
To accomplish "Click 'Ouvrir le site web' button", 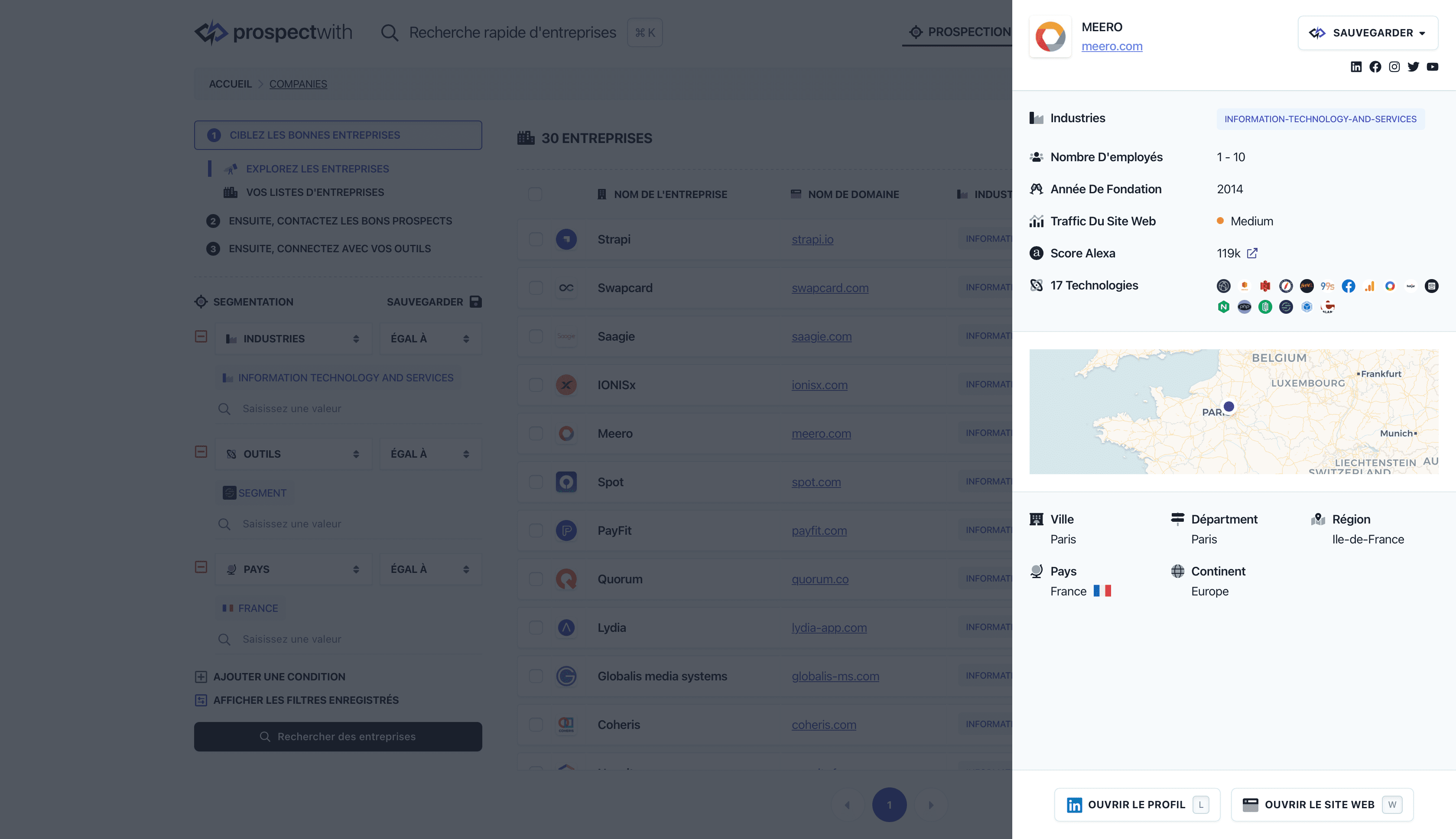I will [x=1322, y=804].
